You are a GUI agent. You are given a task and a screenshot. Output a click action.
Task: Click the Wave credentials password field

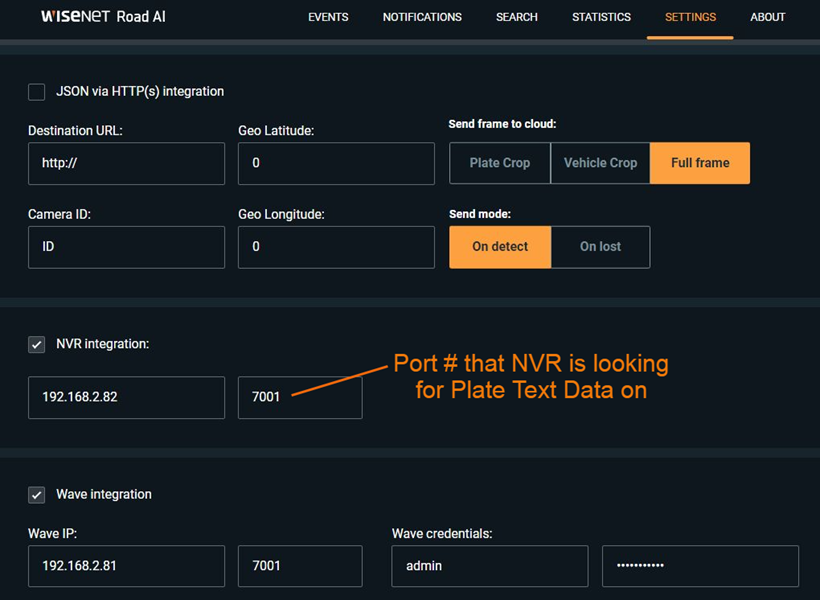coord(701,566)
